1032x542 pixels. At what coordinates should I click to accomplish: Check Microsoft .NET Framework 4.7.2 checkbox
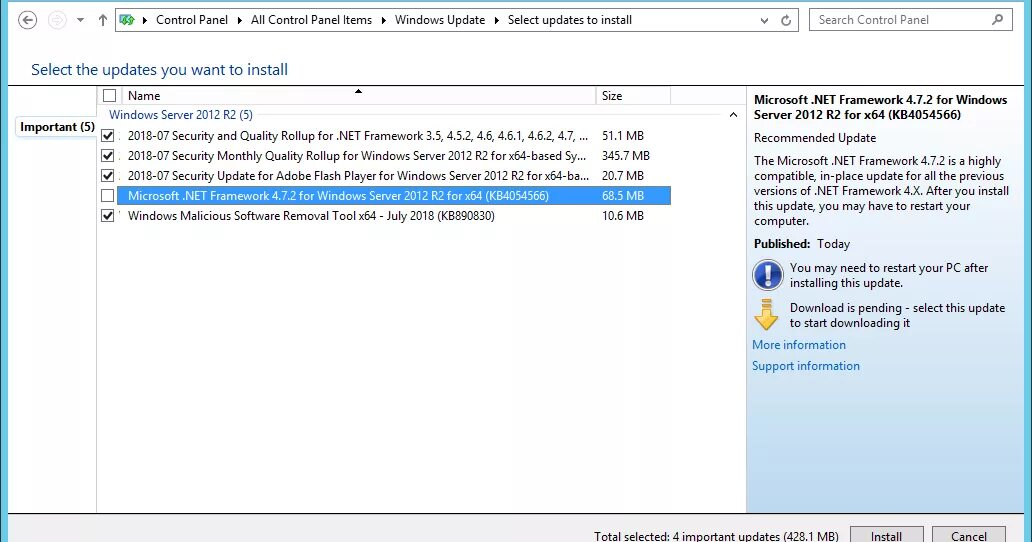click(107, 195)
